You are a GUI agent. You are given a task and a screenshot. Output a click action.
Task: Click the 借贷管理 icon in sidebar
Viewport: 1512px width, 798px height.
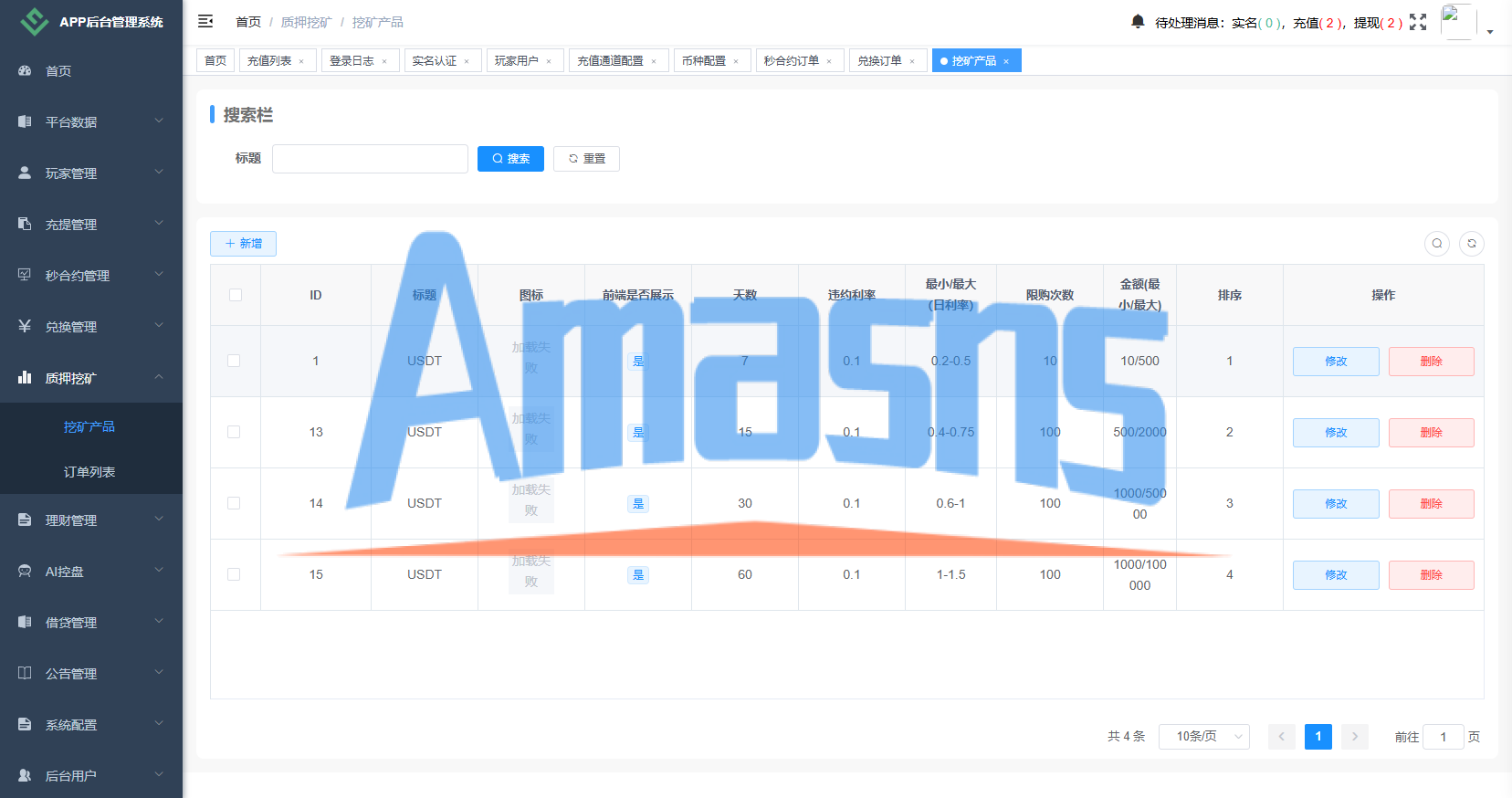[25, 622]
